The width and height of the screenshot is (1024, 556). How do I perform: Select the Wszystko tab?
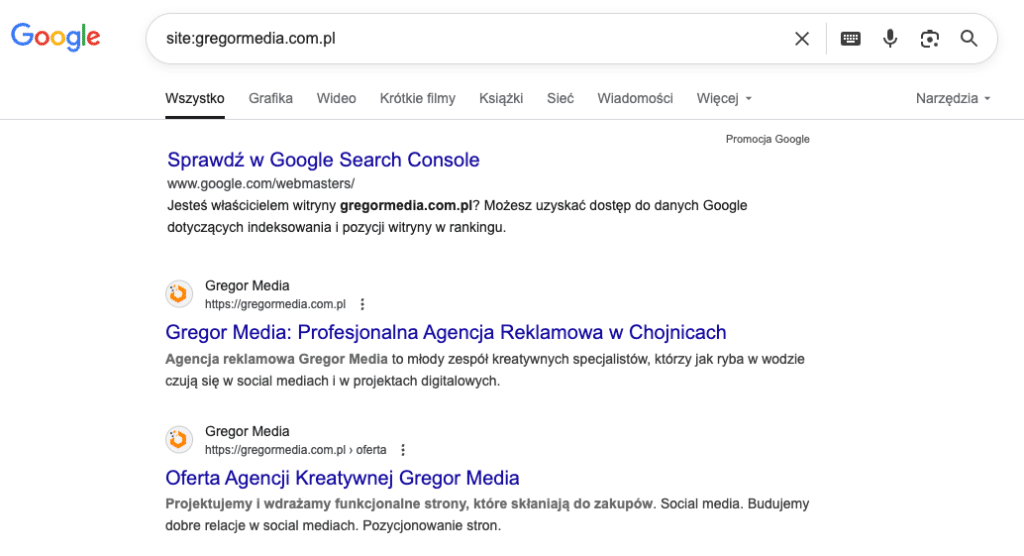coord(195,98)
